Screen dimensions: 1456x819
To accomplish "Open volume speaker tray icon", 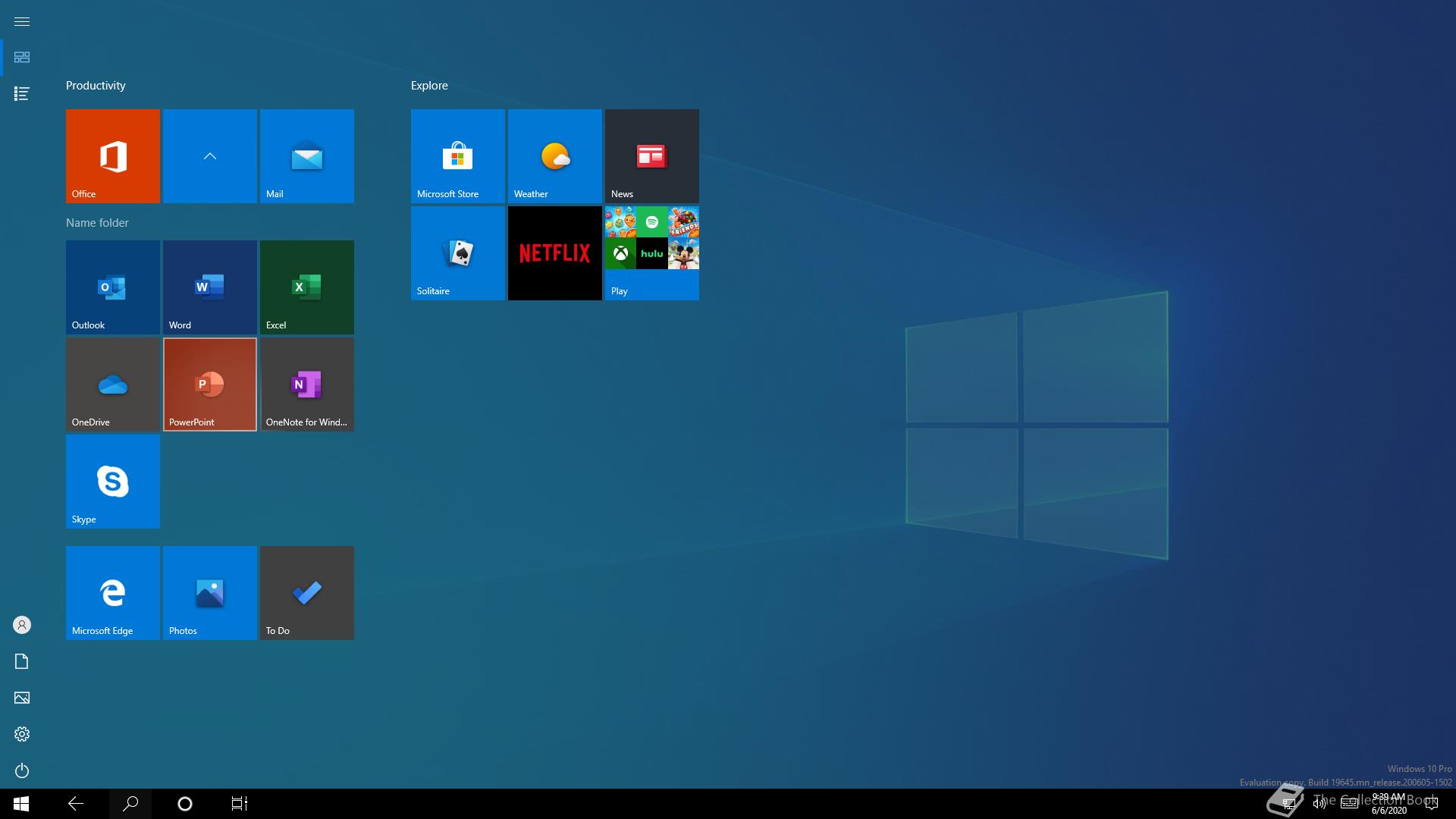I will point(1319,804).
